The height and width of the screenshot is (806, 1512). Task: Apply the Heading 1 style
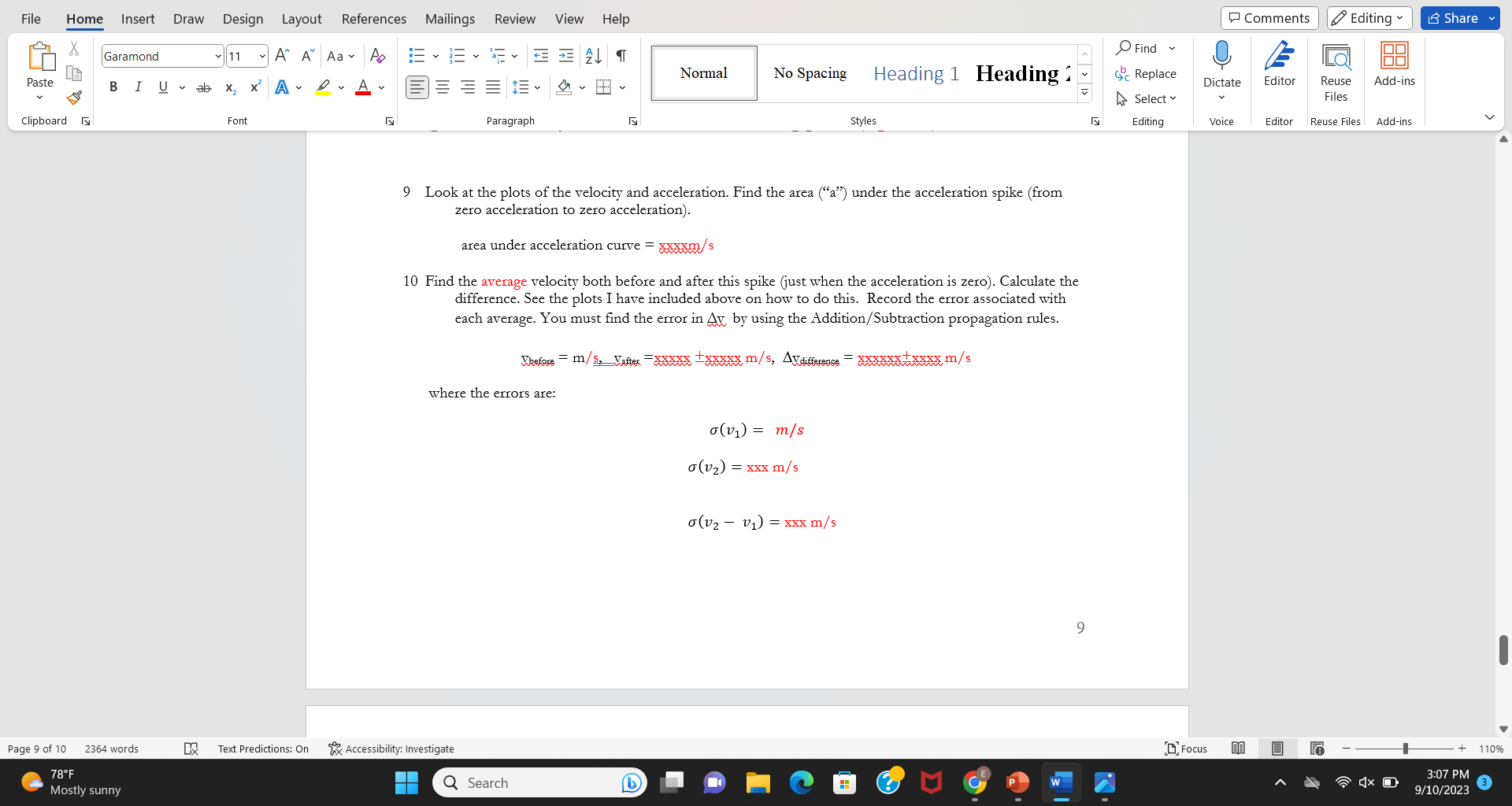916,73
